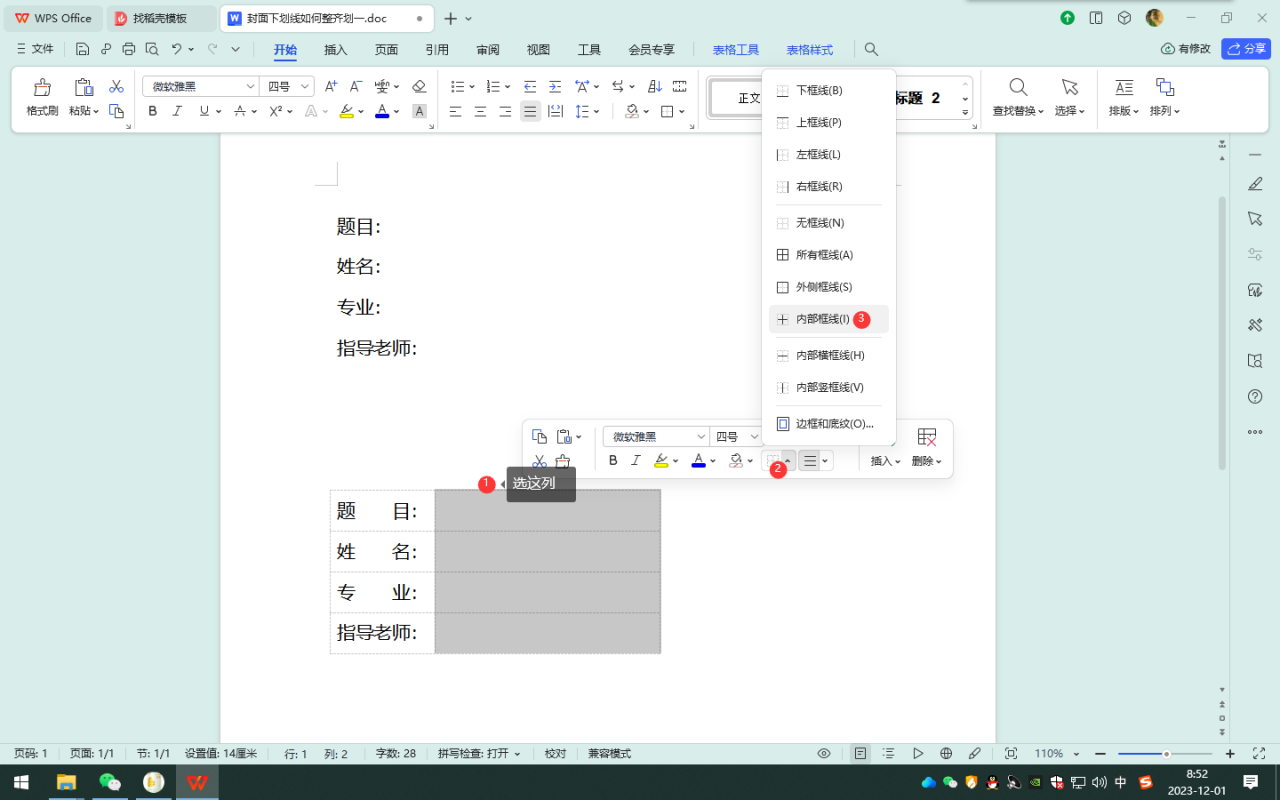This screenshot has height=800, width=1280.
Task: Switch to the 插入 ribbon tab
Action: (336, 50)
